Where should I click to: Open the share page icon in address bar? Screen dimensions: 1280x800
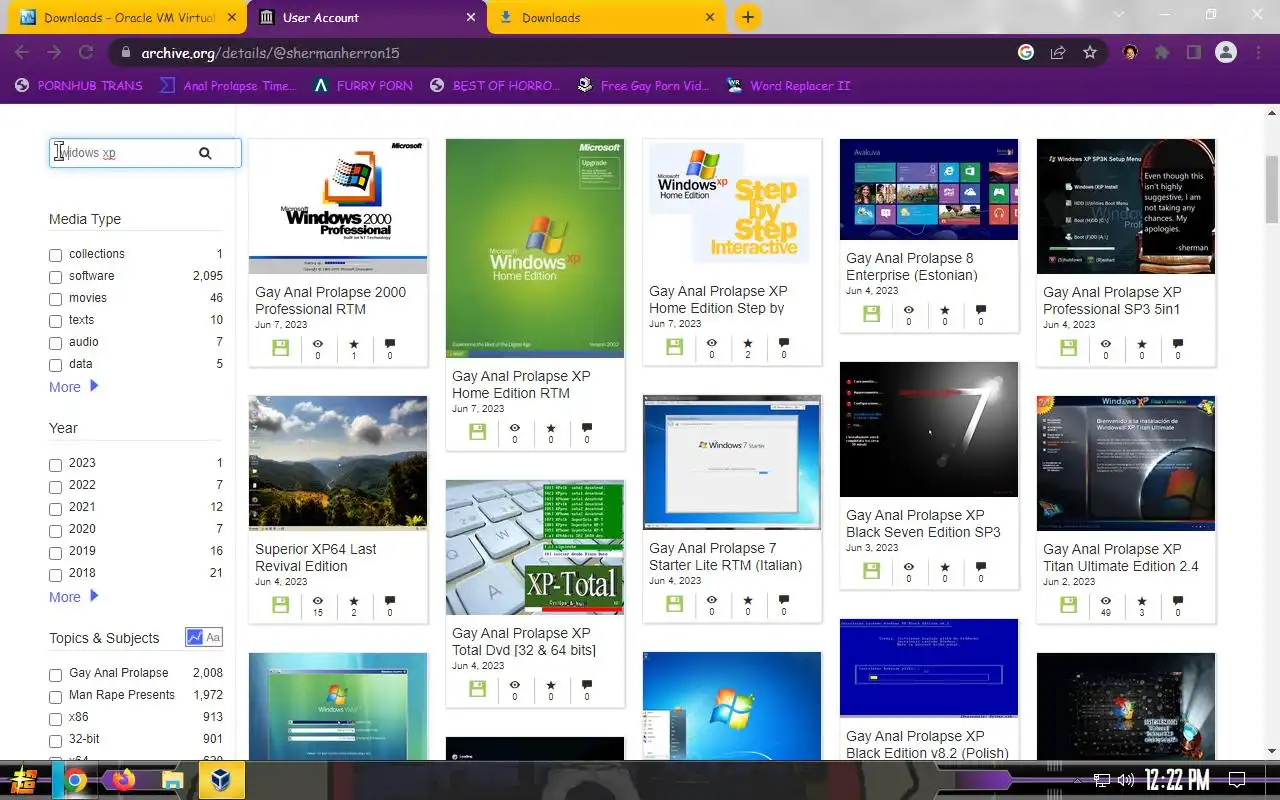(x=1058, y=53)
